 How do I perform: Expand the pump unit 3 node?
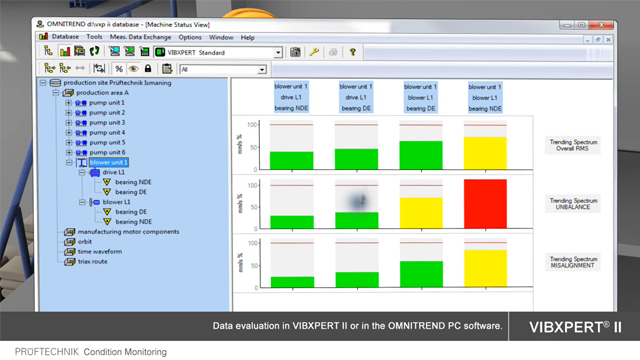69,122
